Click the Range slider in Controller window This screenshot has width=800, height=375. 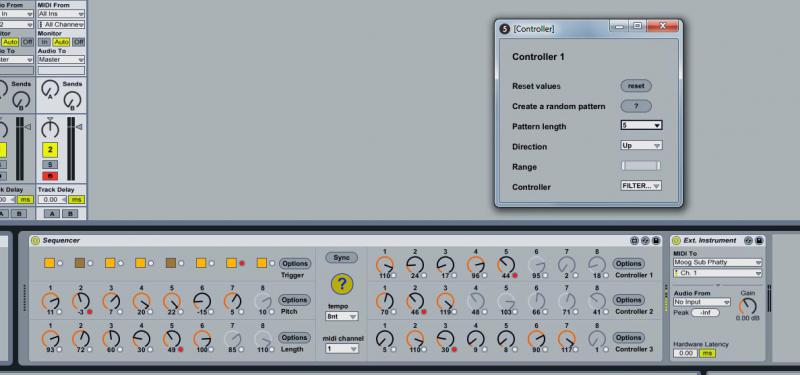[x=641, y=166]
